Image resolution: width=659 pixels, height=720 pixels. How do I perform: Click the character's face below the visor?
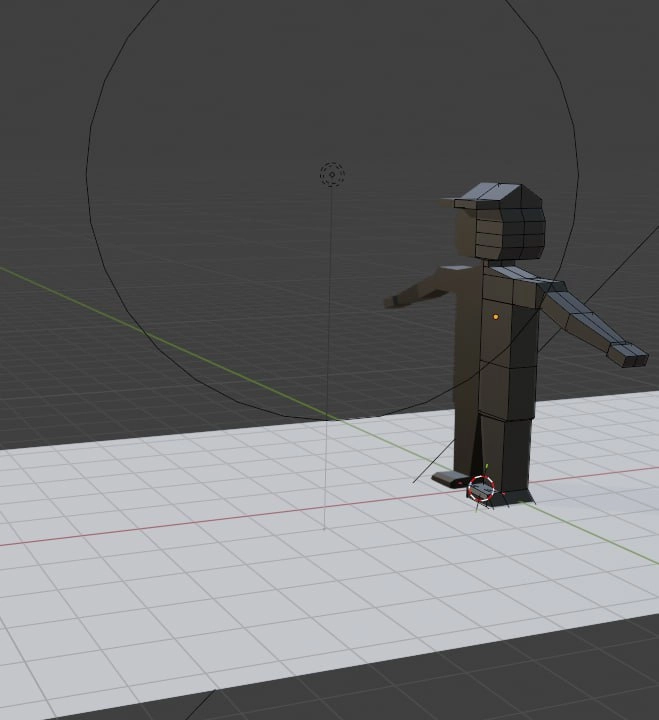pos(464,234)
